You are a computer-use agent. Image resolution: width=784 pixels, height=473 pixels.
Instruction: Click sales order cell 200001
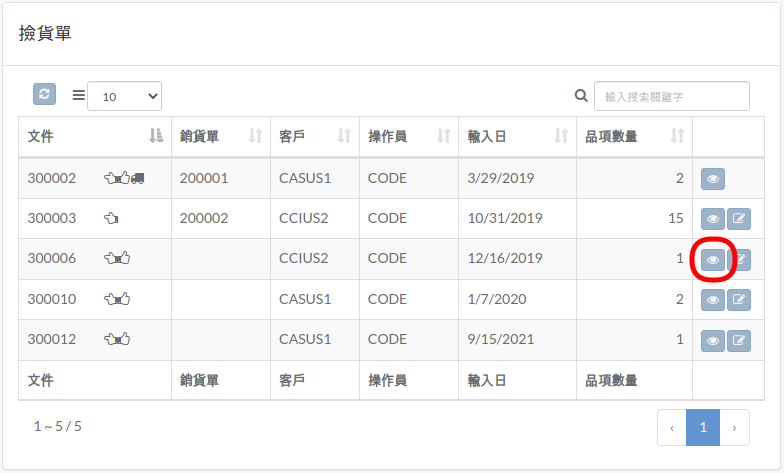coord(204,178)
